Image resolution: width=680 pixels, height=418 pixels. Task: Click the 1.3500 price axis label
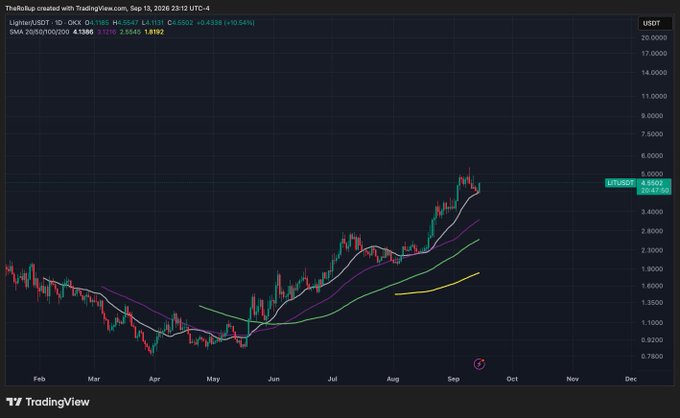652,303
